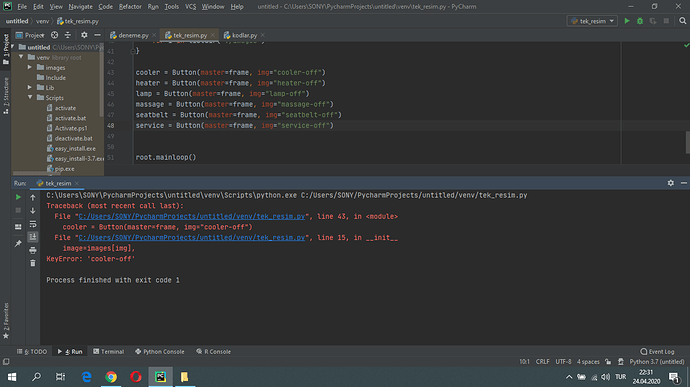Click the Run panel stop process icon

click(x=18, y=210)
